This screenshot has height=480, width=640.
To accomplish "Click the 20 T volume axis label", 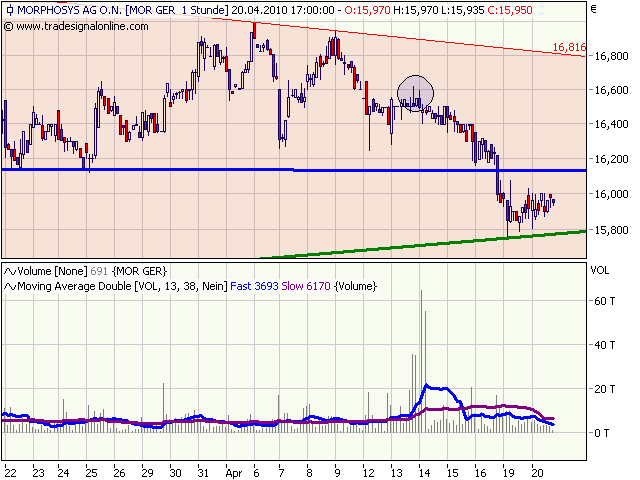I will click(604, 389).
